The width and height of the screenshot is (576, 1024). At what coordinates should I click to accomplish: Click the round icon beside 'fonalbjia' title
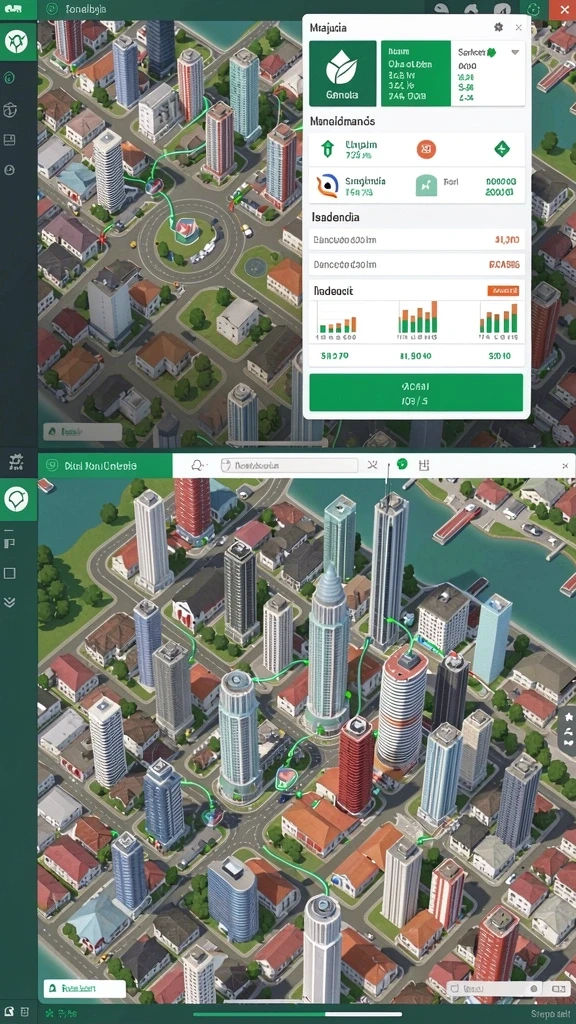(x=51, y=10)
